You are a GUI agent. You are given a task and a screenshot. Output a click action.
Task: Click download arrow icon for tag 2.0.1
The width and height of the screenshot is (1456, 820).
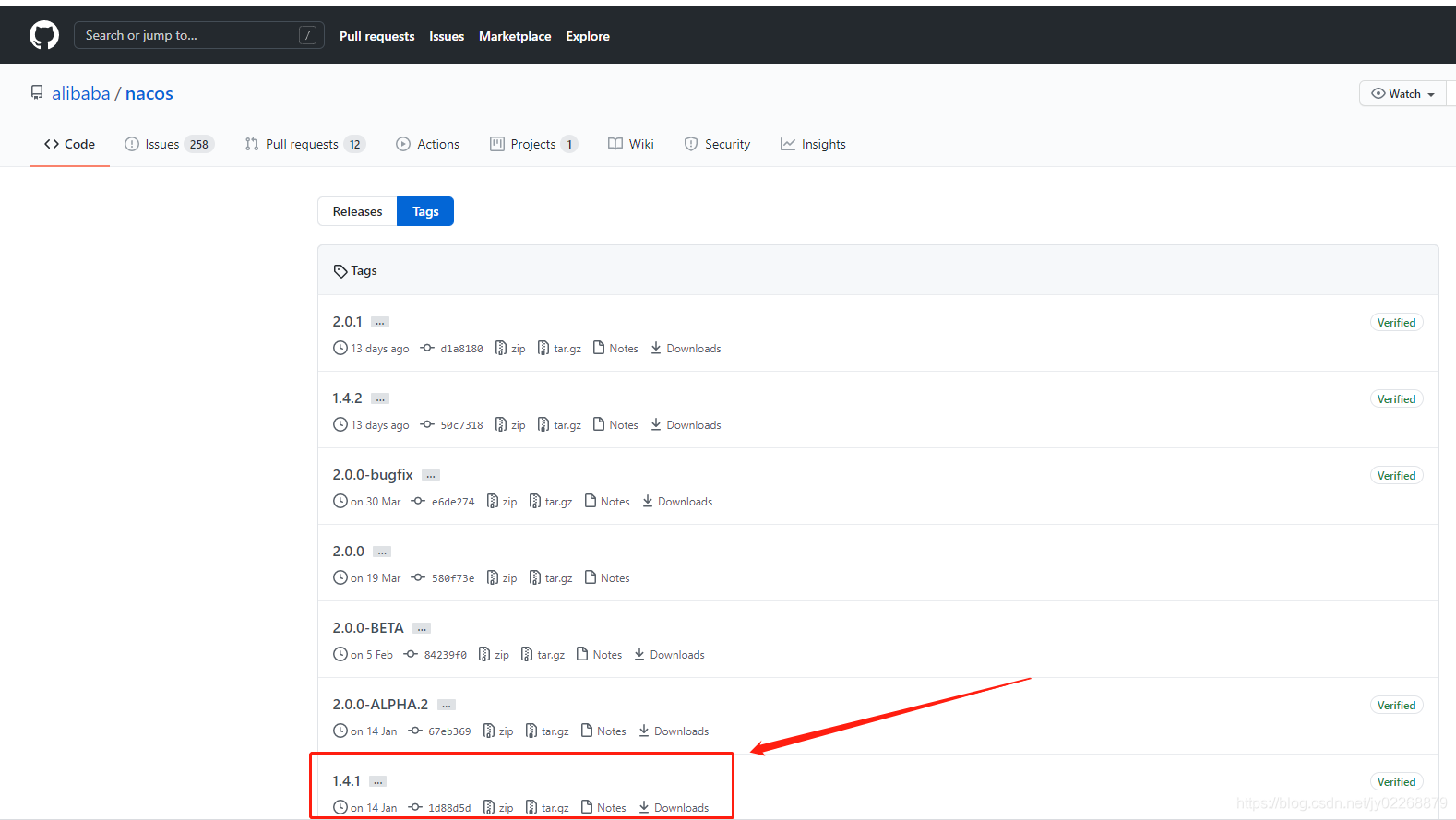click(656, 348)
